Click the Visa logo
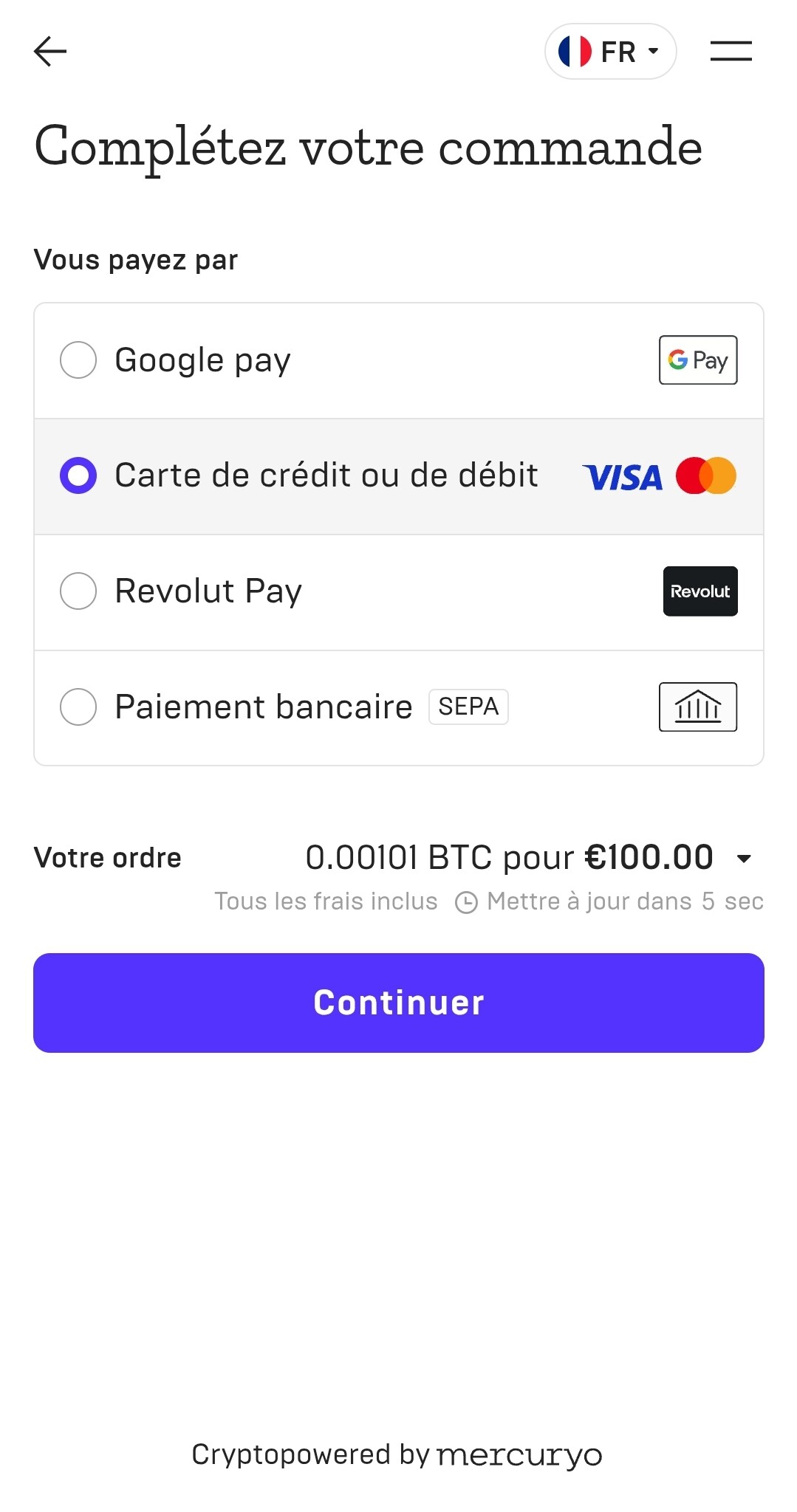 click(x=623, y=477)
